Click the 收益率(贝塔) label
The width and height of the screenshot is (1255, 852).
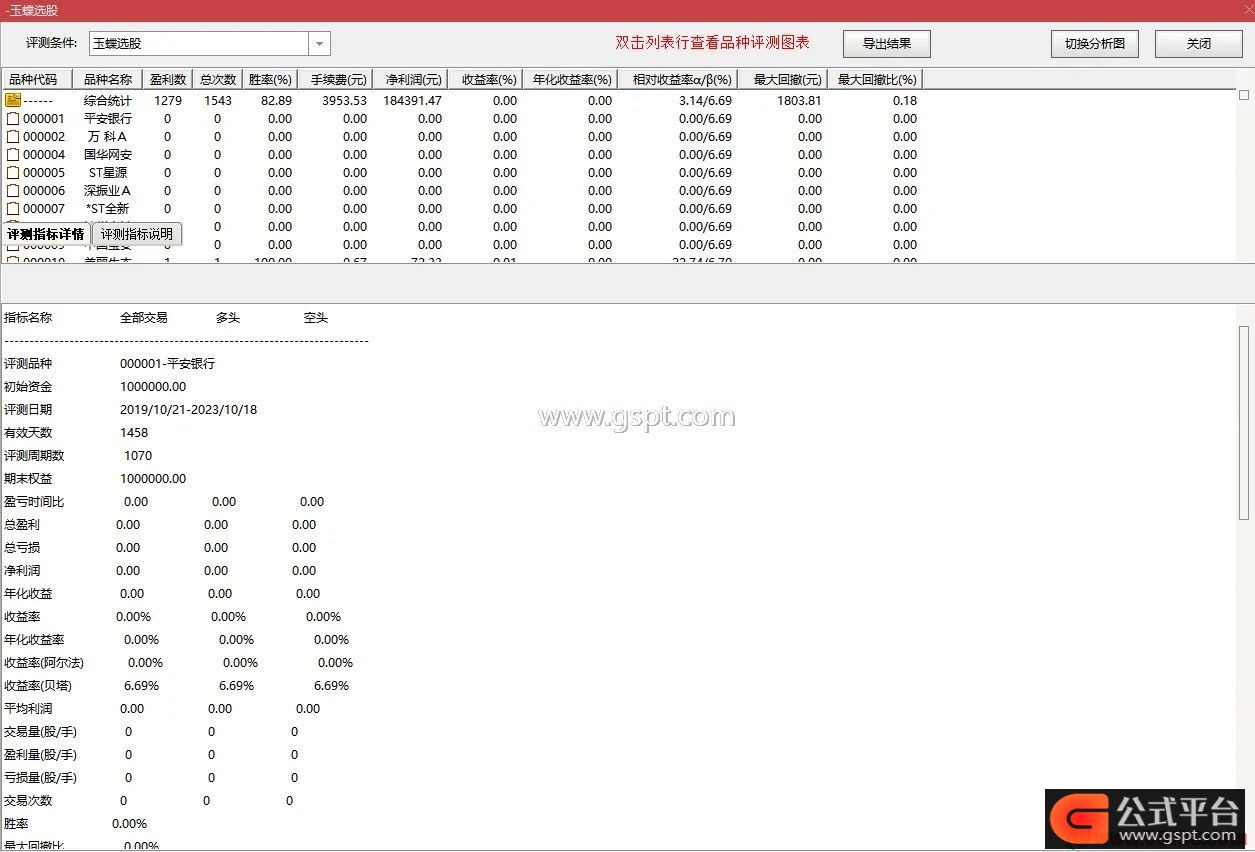pos(38,685)
